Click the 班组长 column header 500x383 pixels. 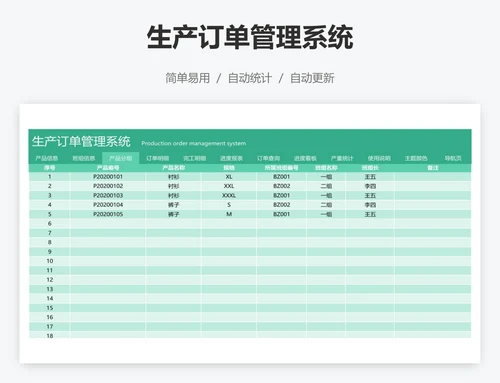click(x=370, y=168)
